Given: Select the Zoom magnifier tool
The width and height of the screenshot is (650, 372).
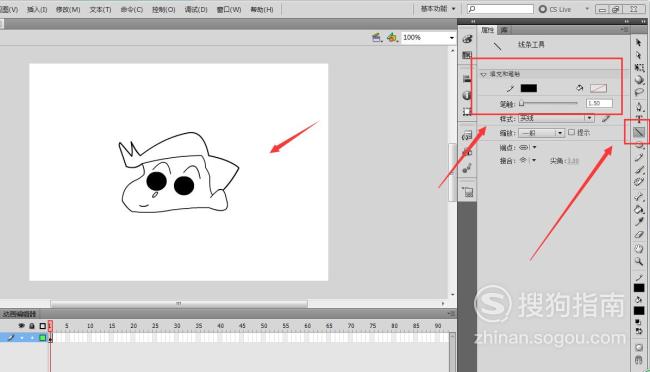Looking at the screenshot, I should click(639, 261).
